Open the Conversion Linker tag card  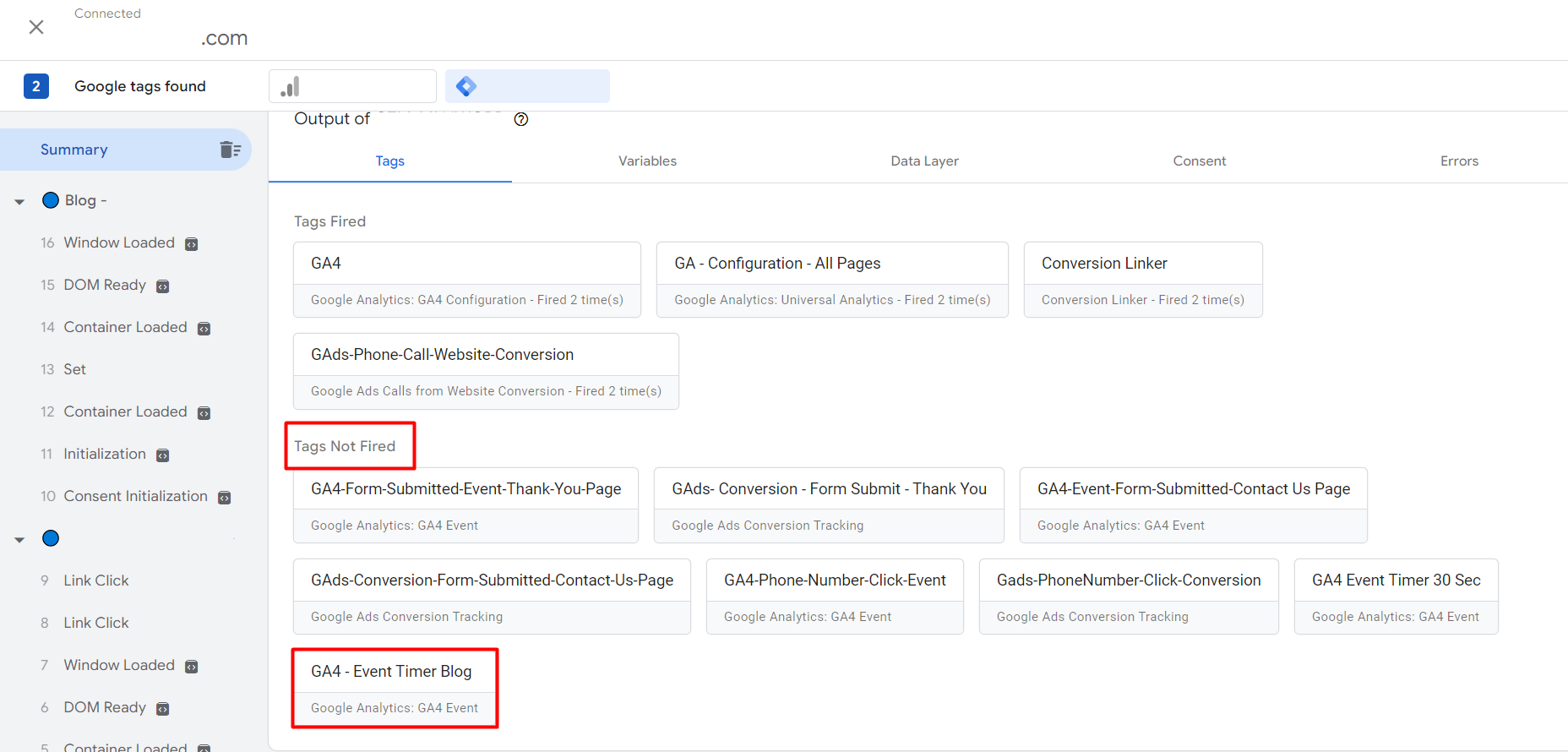pyautogui.click(x=1142, y=279)
